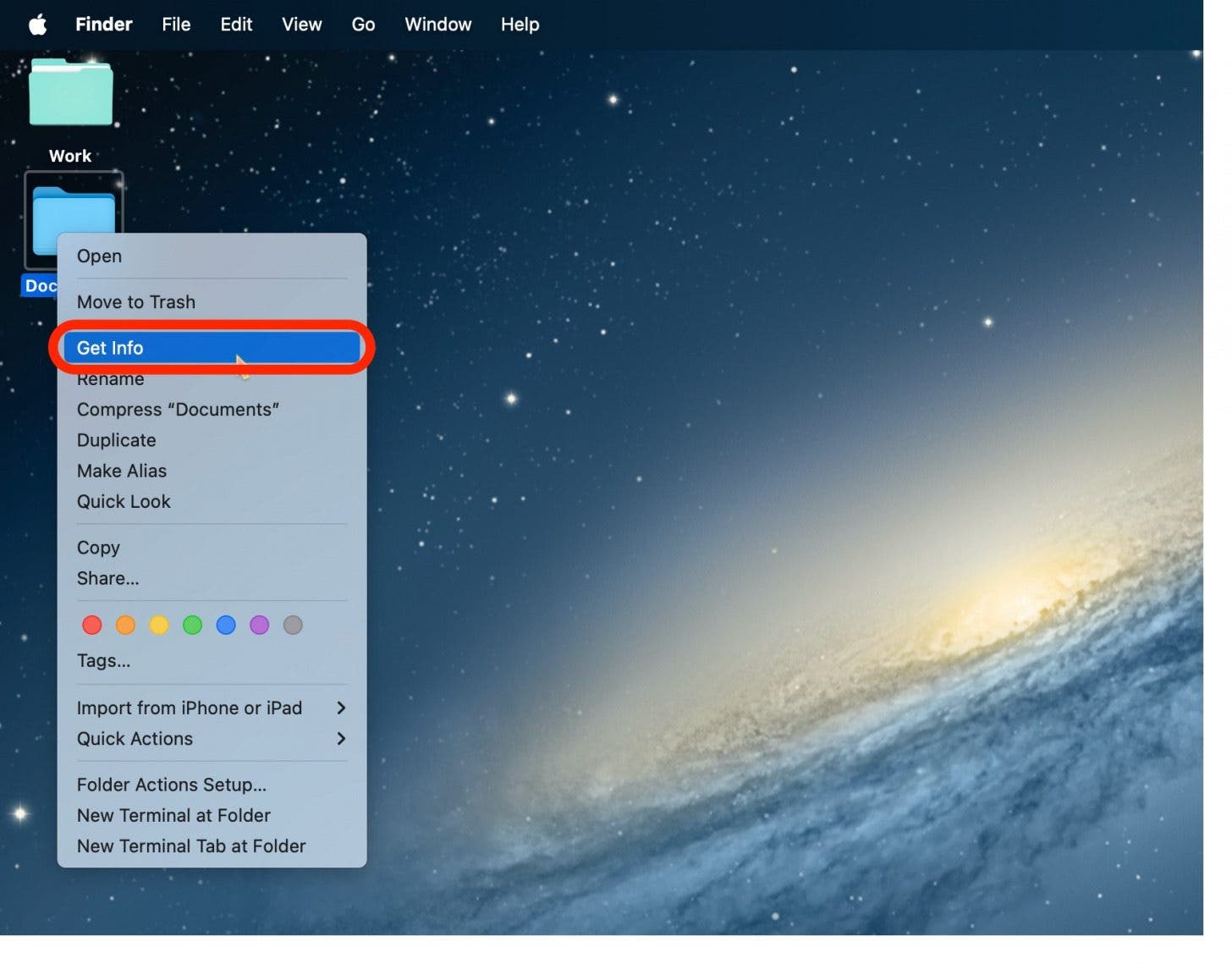Expand the Quick Actions submenu
This screenshot has width=1232, height=964.
click(135, 738)
